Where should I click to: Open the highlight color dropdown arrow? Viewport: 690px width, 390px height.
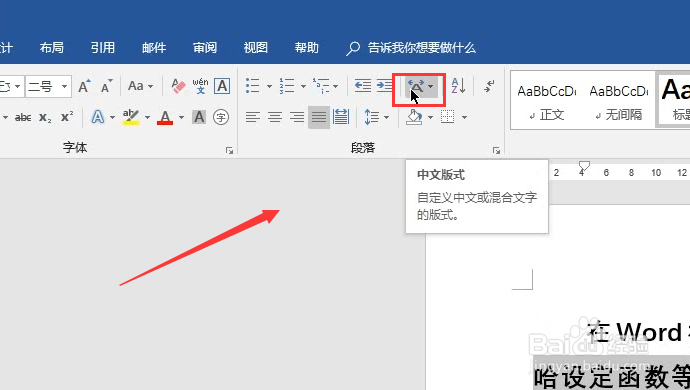(147, 118)
